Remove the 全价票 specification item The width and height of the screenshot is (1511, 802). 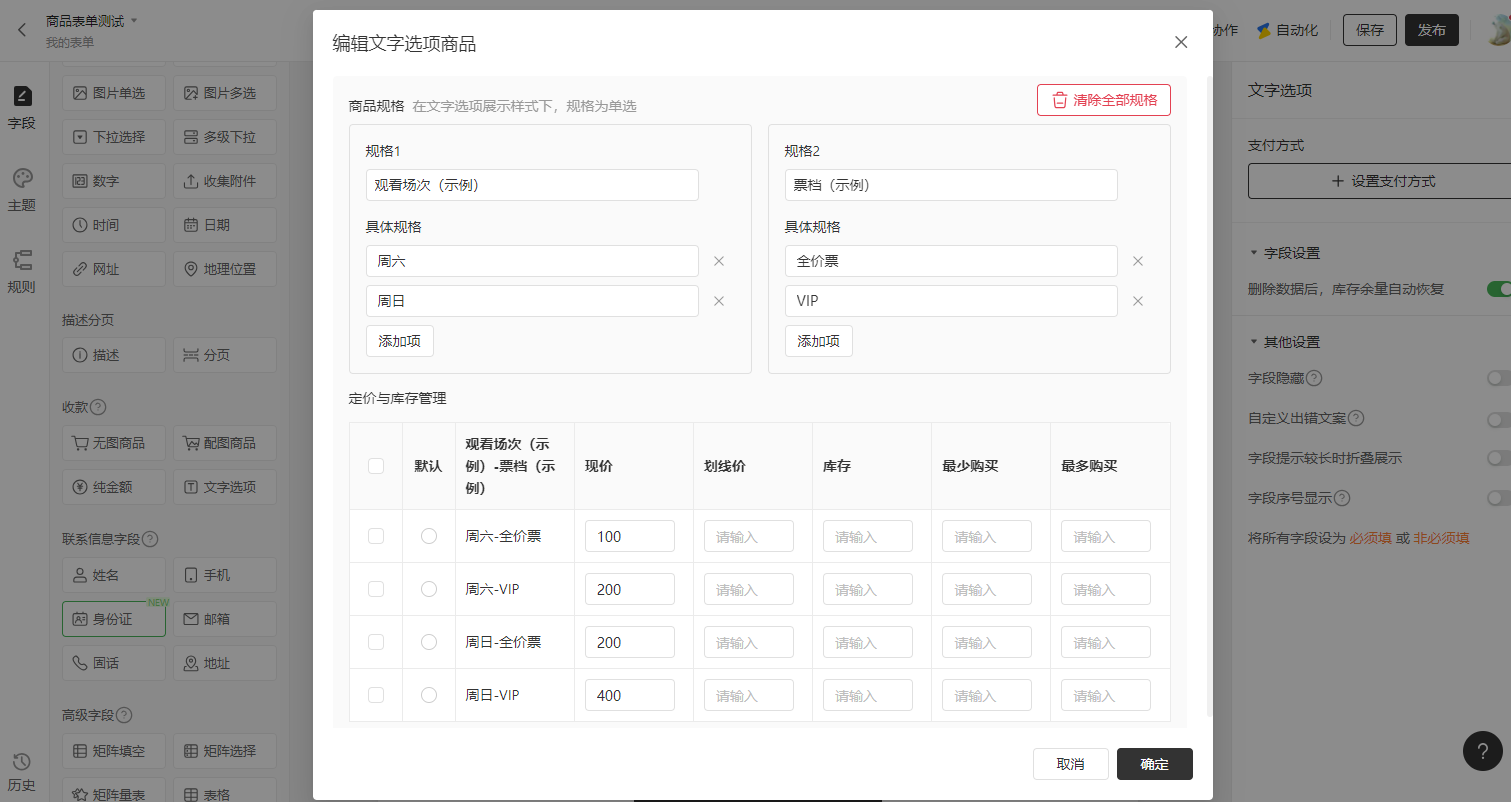tap(1137, 261)
